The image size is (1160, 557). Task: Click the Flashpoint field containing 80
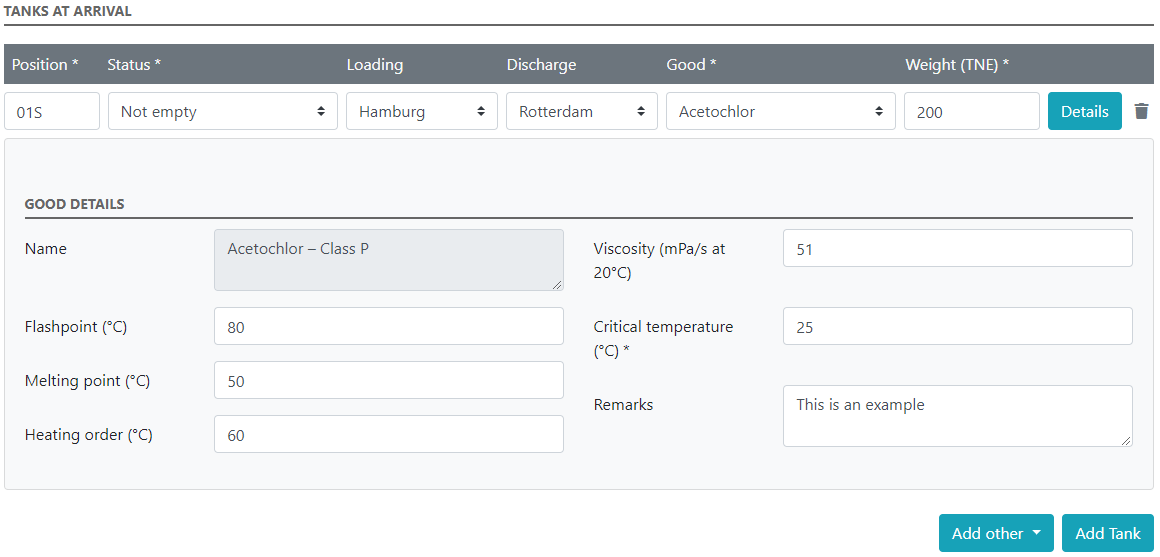click(388, 326)
